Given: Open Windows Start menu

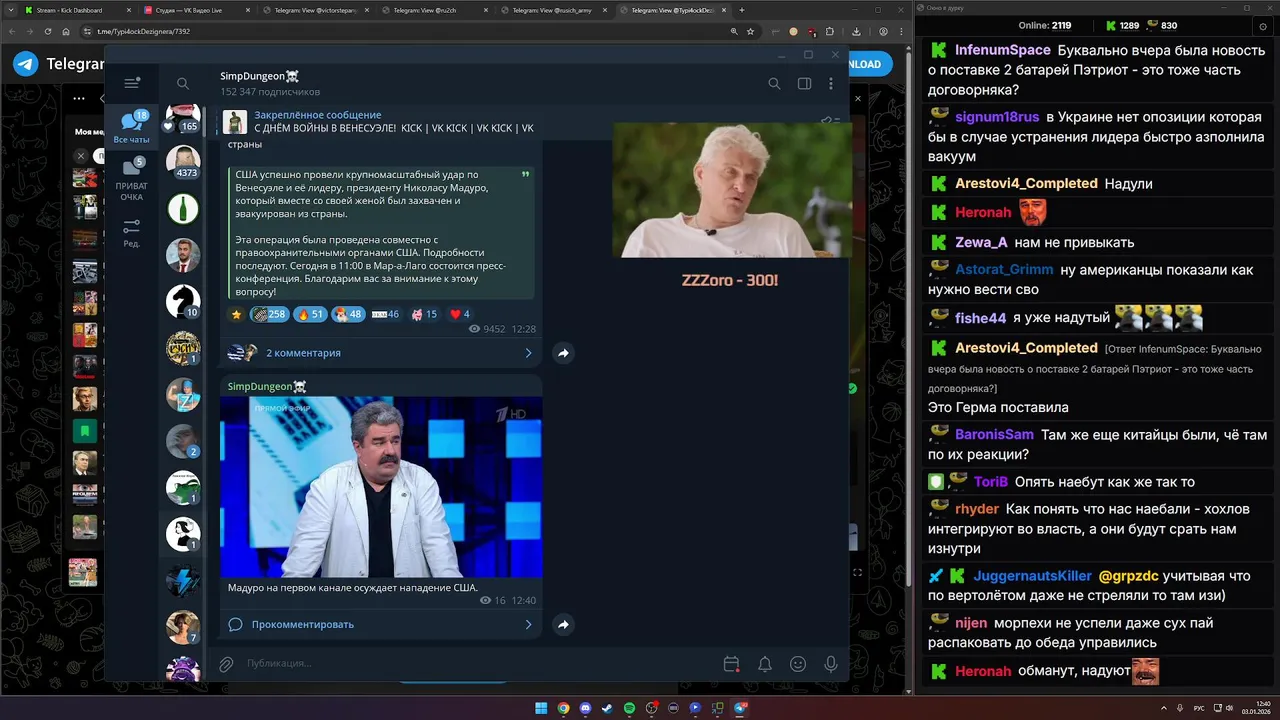Looking at the screenshot, I should (541, 708).
